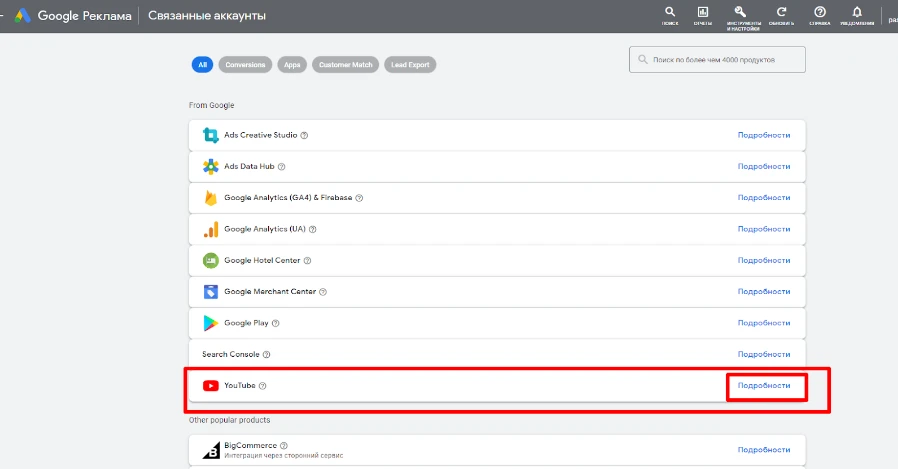Show help tooltip next to Ads Data Hub
Screen dimensions: 898x469
click(x=281, y=167)
